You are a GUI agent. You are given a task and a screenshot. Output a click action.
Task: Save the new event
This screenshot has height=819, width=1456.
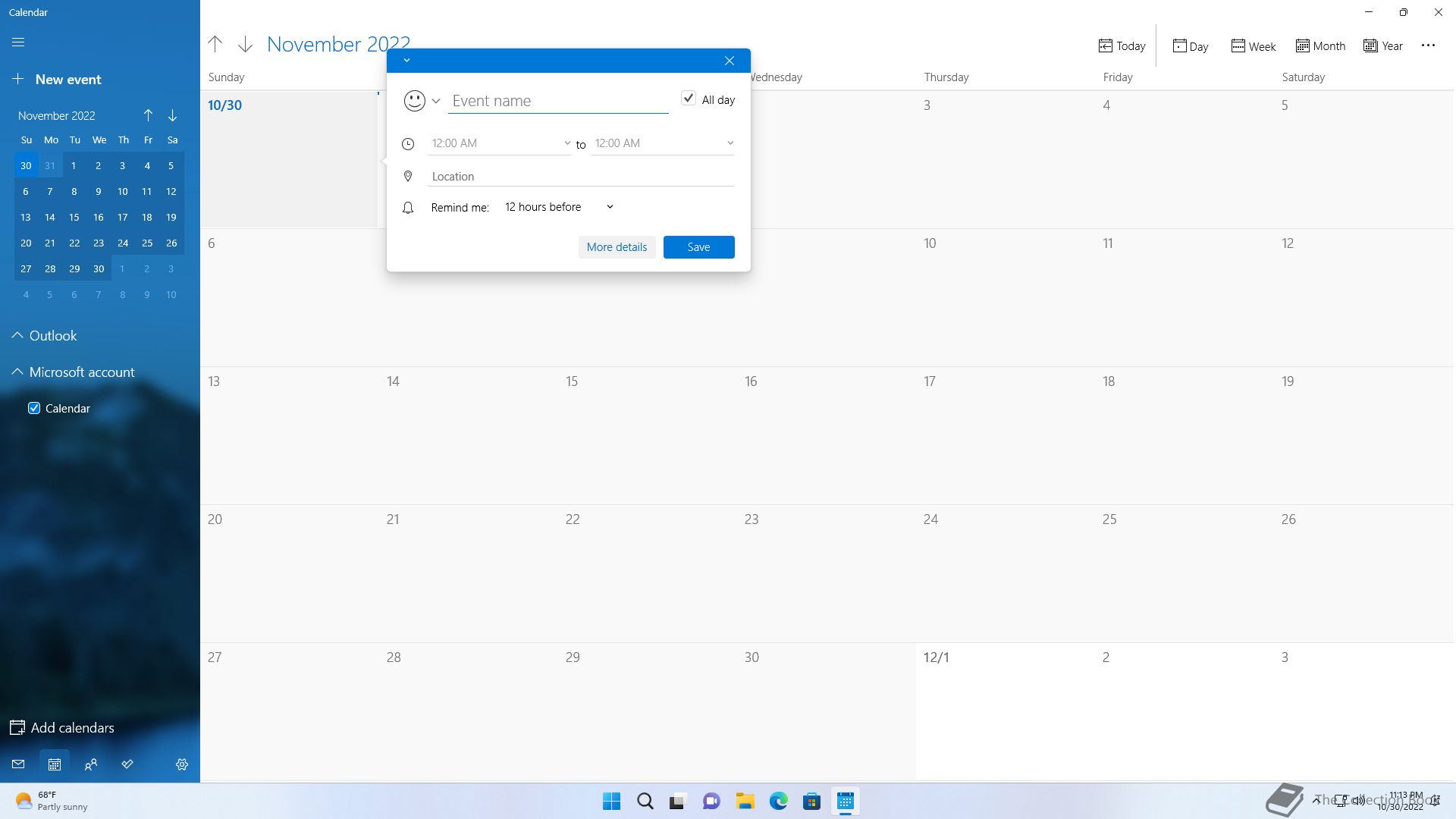(698, 247)
